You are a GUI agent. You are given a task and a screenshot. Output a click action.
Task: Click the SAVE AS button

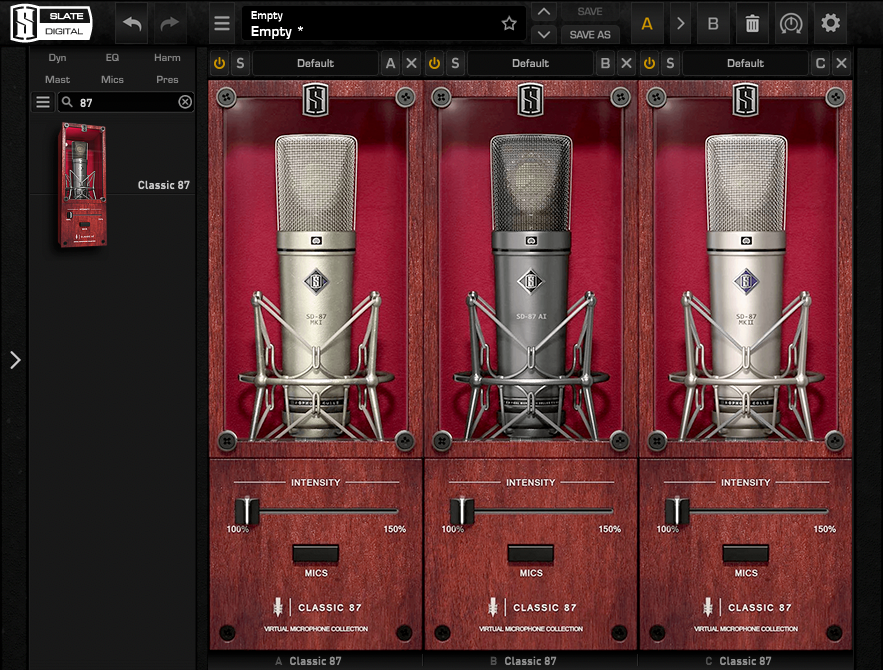pos(590,34)
